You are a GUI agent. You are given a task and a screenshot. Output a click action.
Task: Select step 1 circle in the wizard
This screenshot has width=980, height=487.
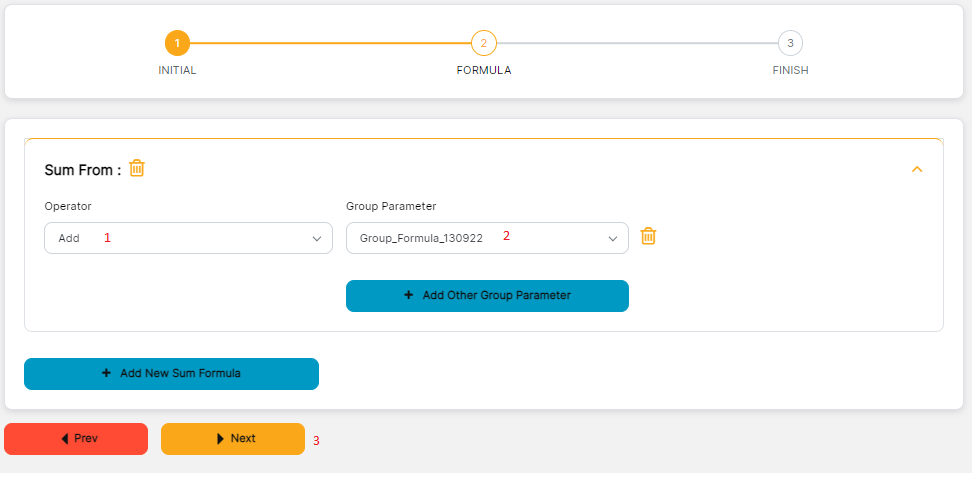point(177,43)
